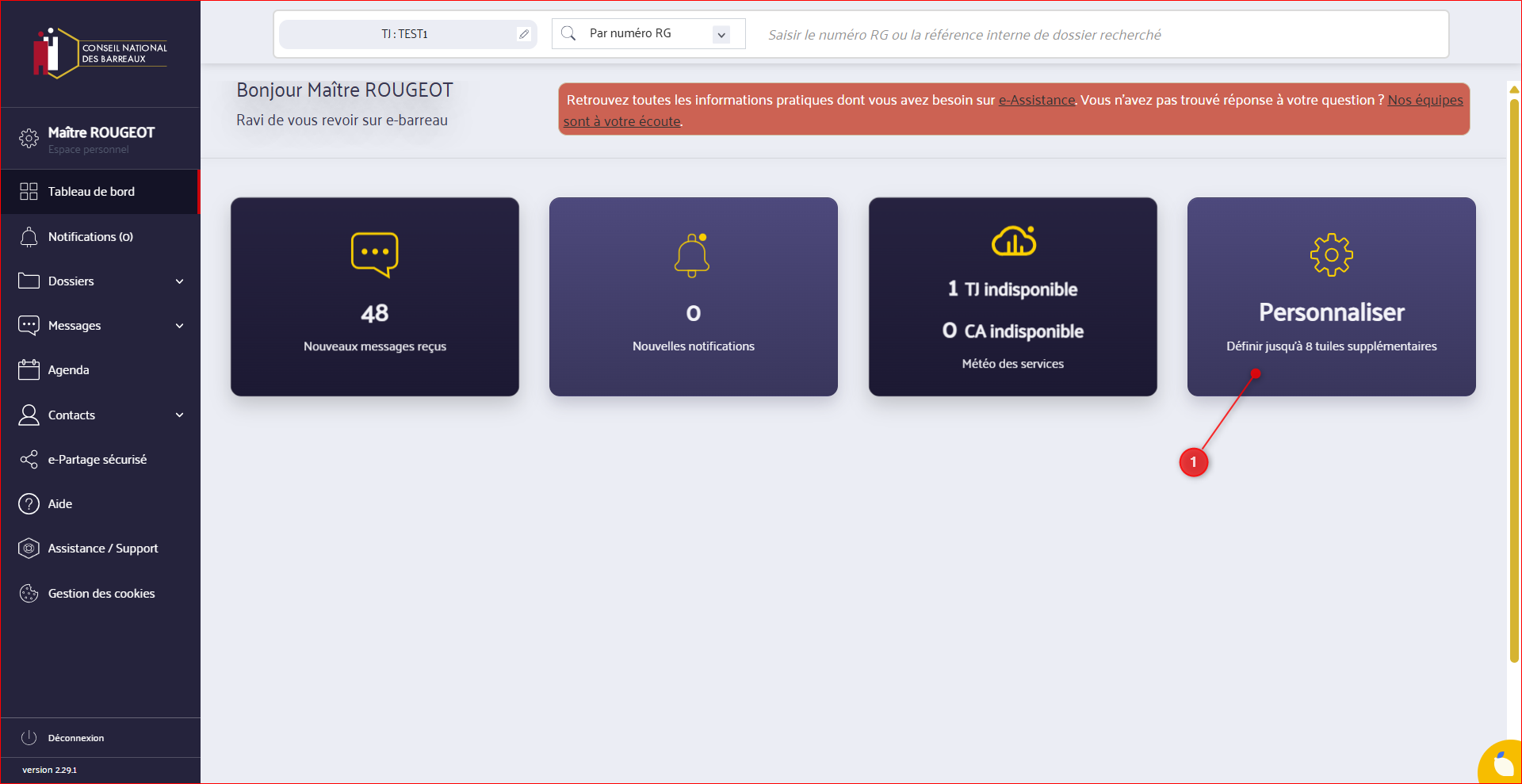The height and width of the screenshot is (784, 1522).
Task: Click the gear icon on Personnaliser tile
Action: coord(1331,254)
